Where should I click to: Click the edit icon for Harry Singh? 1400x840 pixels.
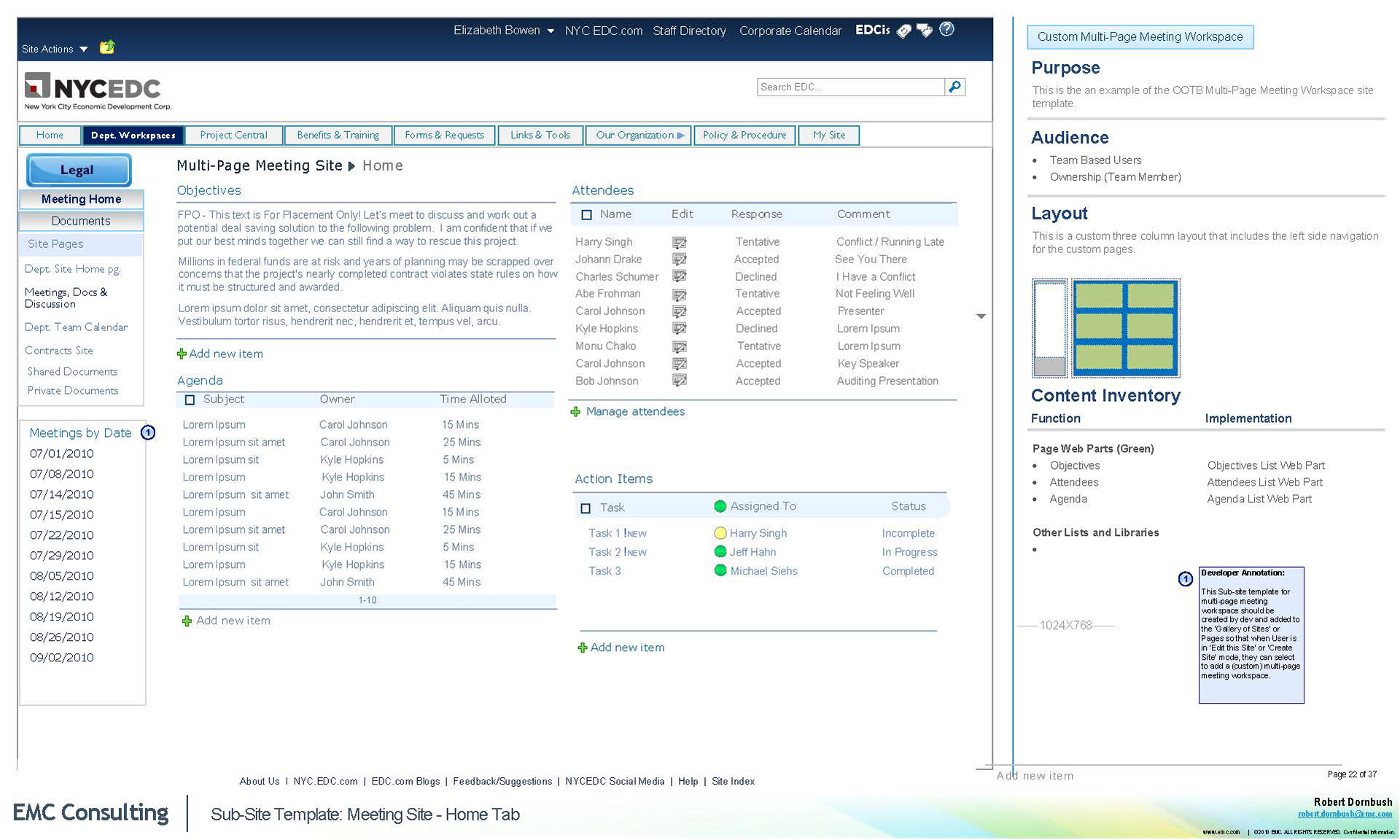click(679, 242)
